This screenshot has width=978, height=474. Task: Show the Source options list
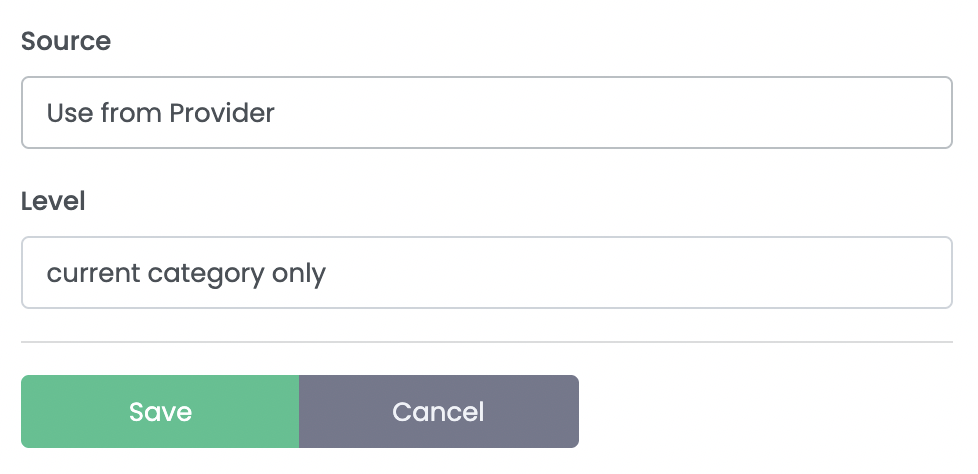coord(486,113)
